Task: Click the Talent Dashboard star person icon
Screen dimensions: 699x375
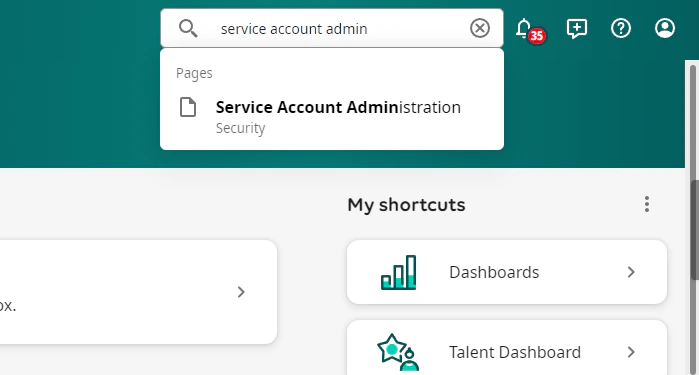Action: (399, 352)
